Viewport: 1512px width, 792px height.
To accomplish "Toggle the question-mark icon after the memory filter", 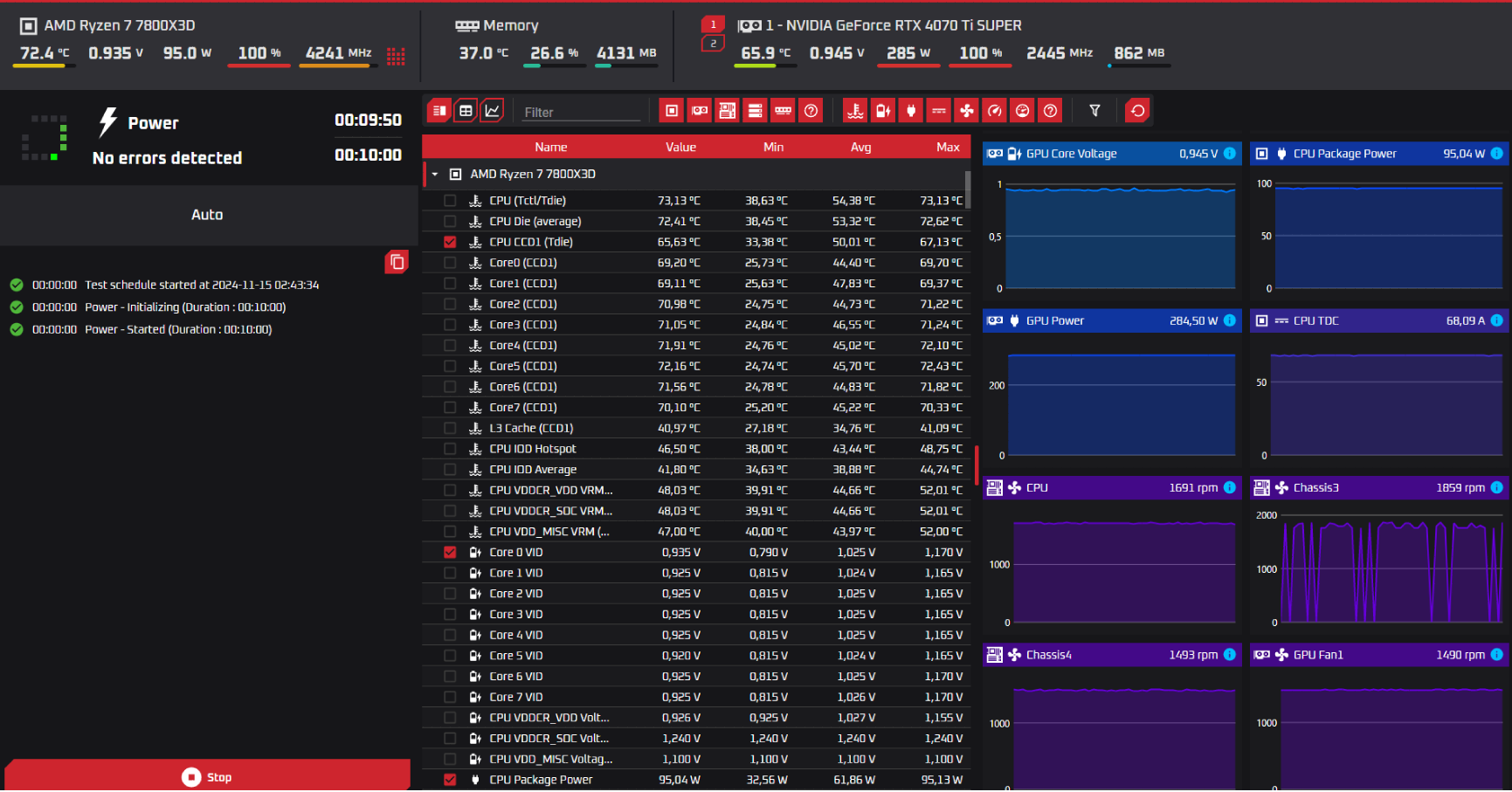I will tap(811, 111).
